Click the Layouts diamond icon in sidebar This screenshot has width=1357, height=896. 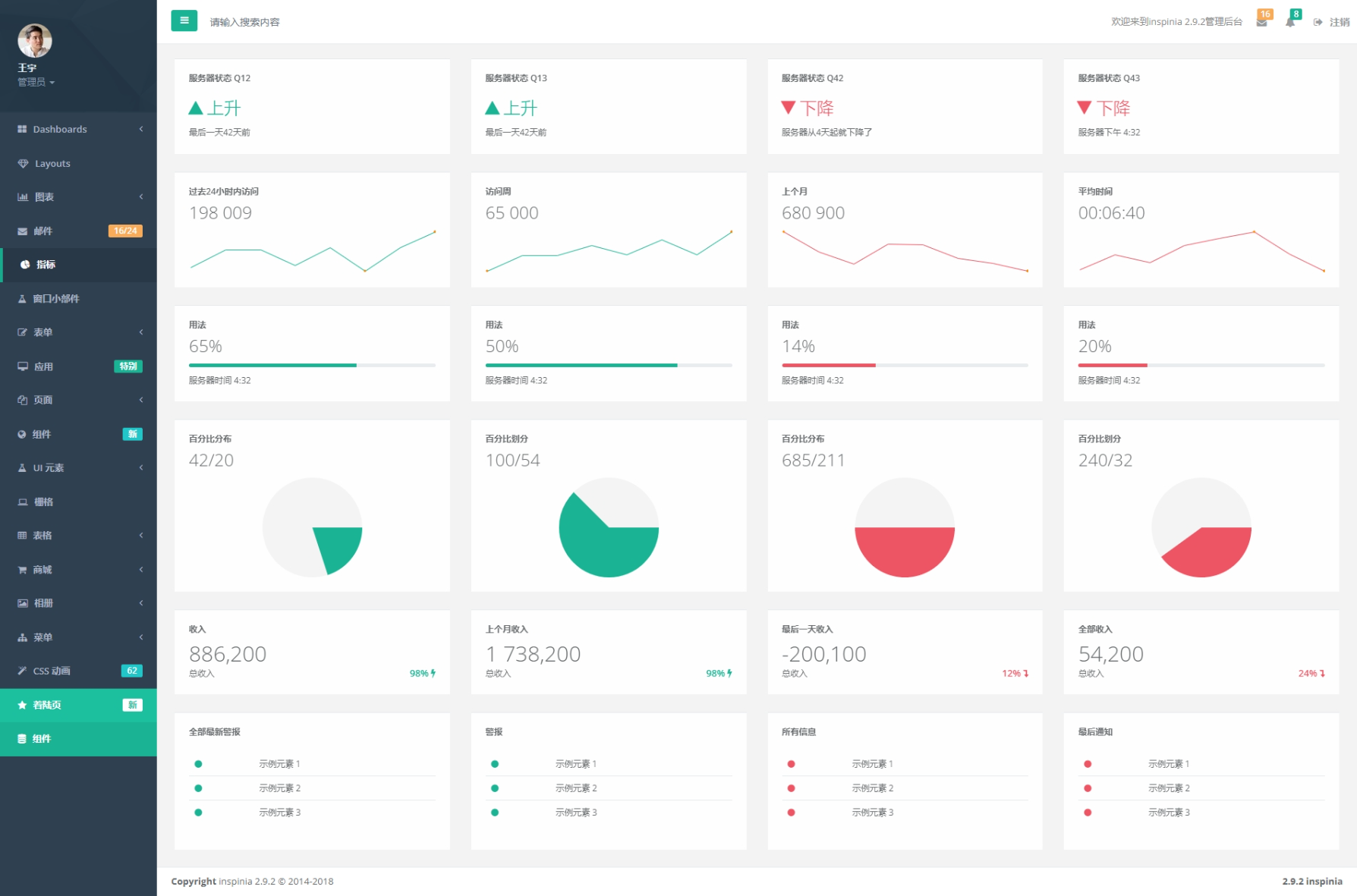pos(23,164)
